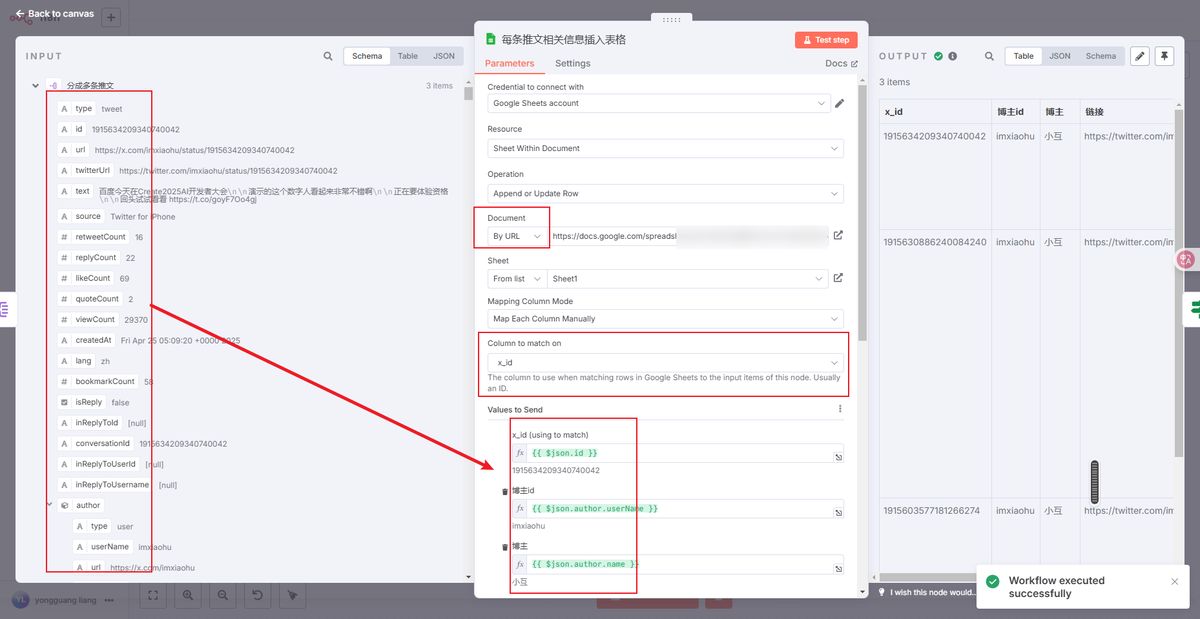The height and width of the screenshot is (619, 1200).
Task: Toggle expression mode on the 博主 field
Action: click(520, 564)
